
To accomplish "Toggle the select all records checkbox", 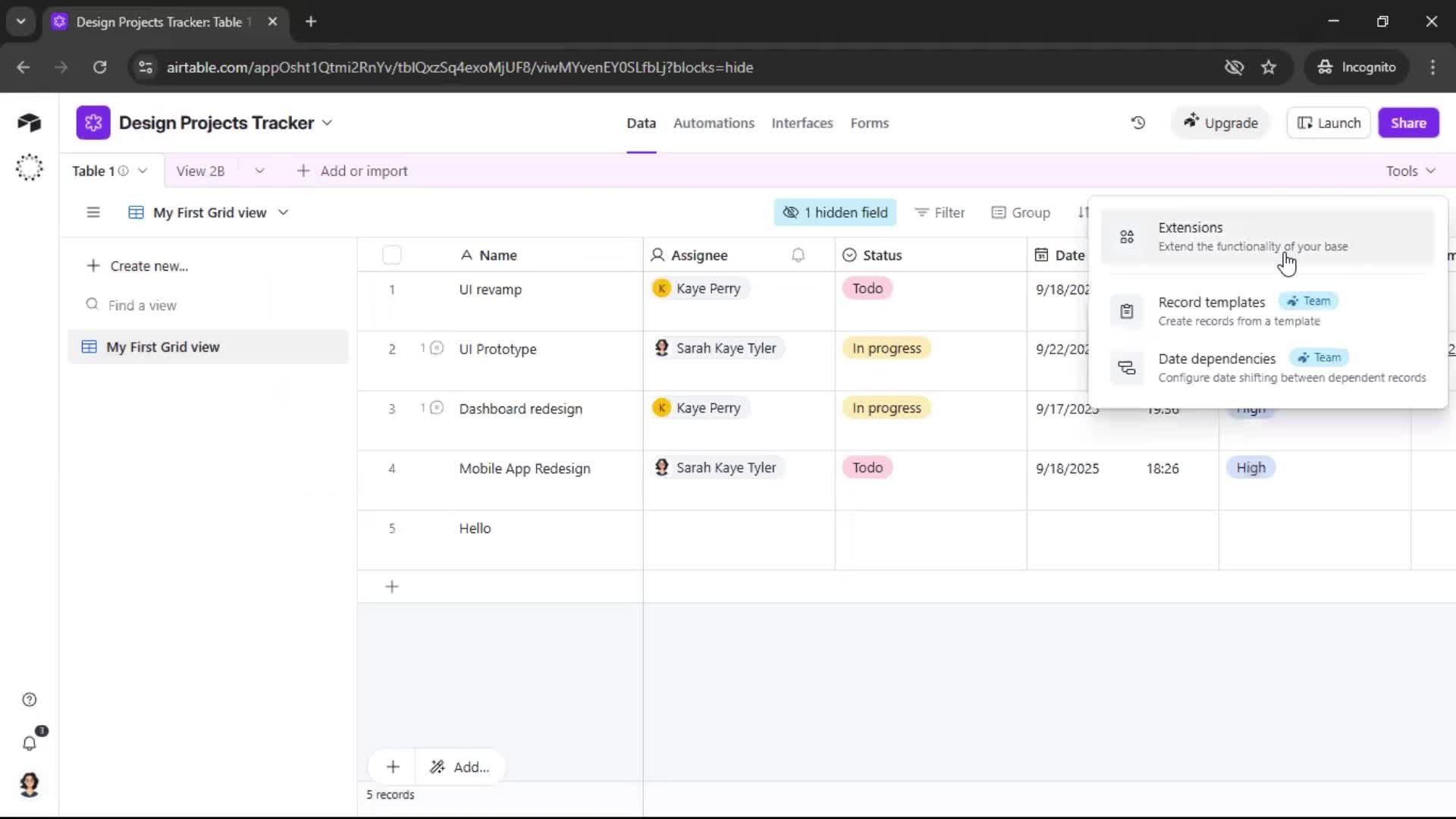I will [x=392, y=256].
